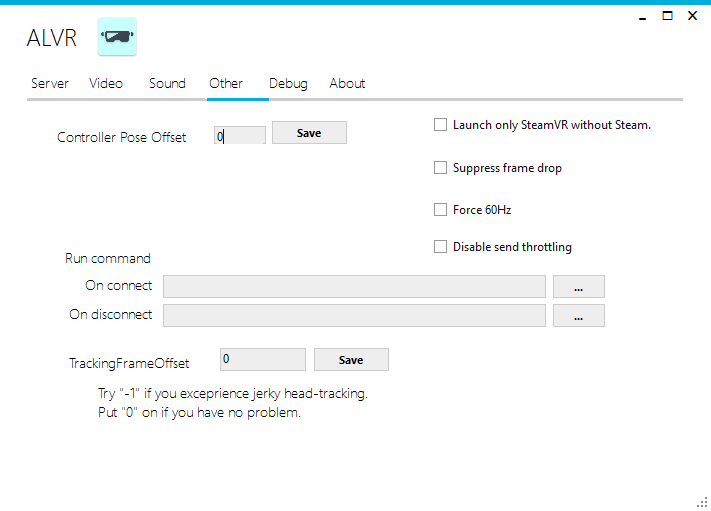This screenshot has height=511, width=711.
Task: Show the About tab
Action: tap(347, 83)
